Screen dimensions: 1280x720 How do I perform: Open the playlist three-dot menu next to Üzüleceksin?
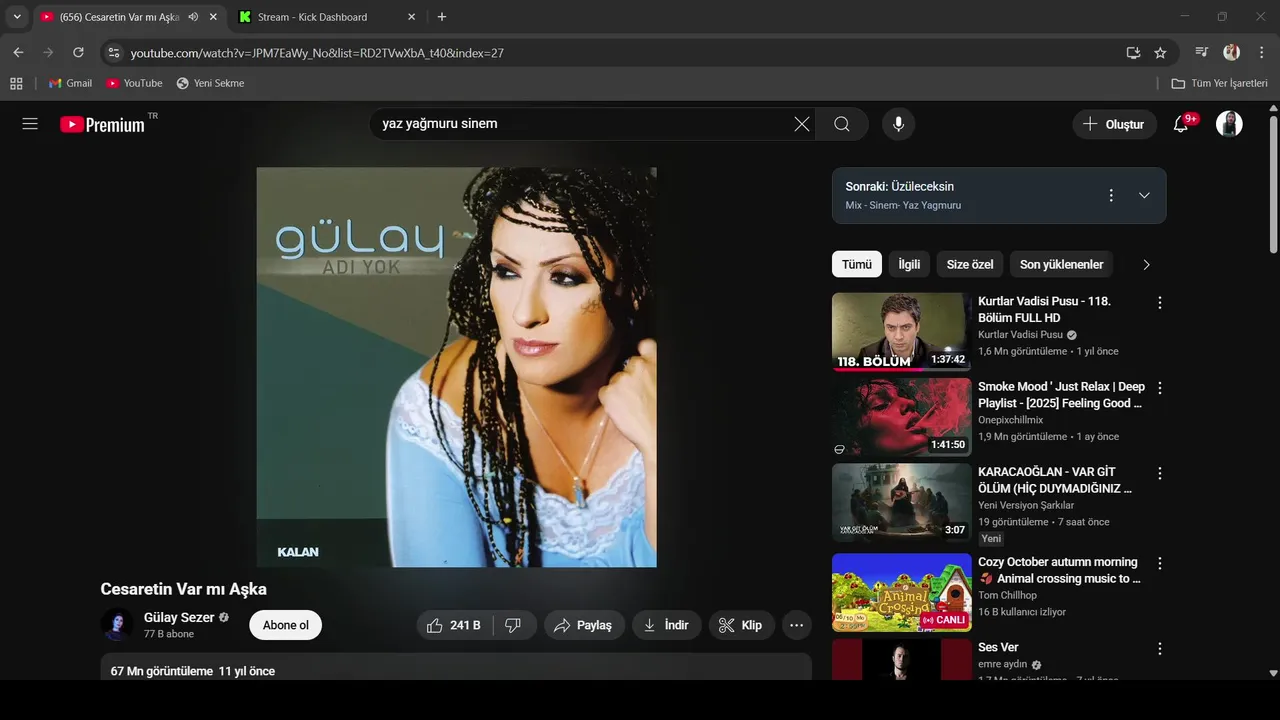point(1111,195)
